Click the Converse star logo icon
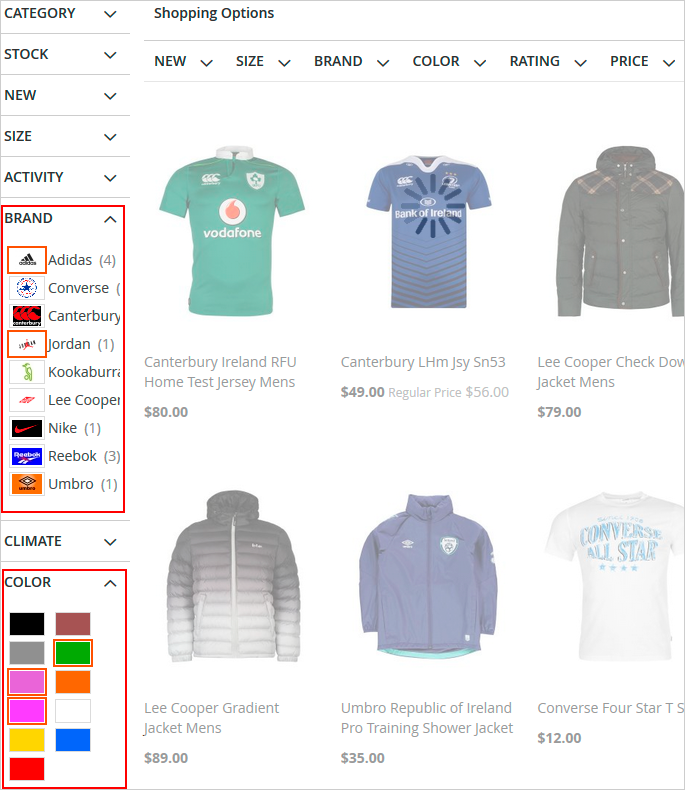 coord(27,288)
